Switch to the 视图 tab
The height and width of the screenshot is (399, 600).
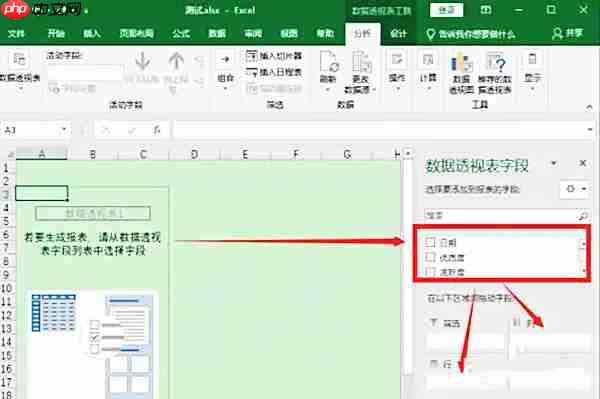coord(289,34)
